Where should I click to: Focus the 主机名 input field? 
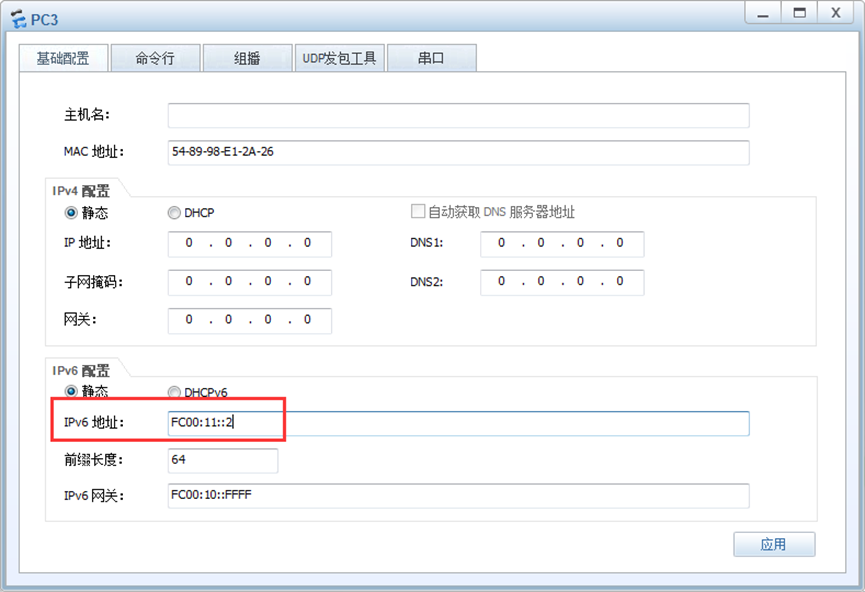point(458,115)
